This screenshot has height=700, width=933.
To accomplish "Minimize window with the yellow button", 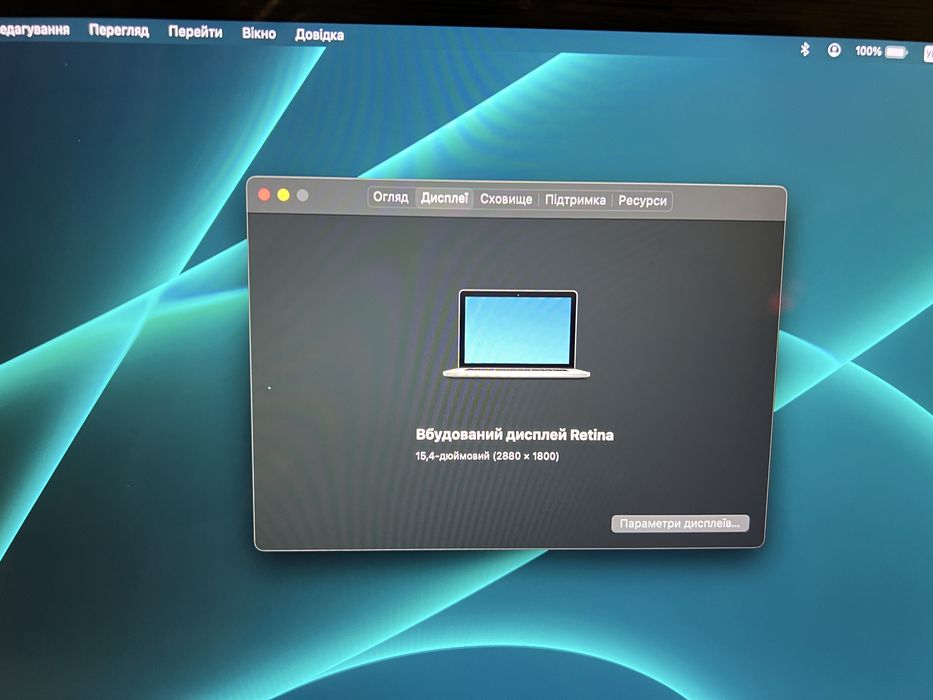I will click(283, 195).
